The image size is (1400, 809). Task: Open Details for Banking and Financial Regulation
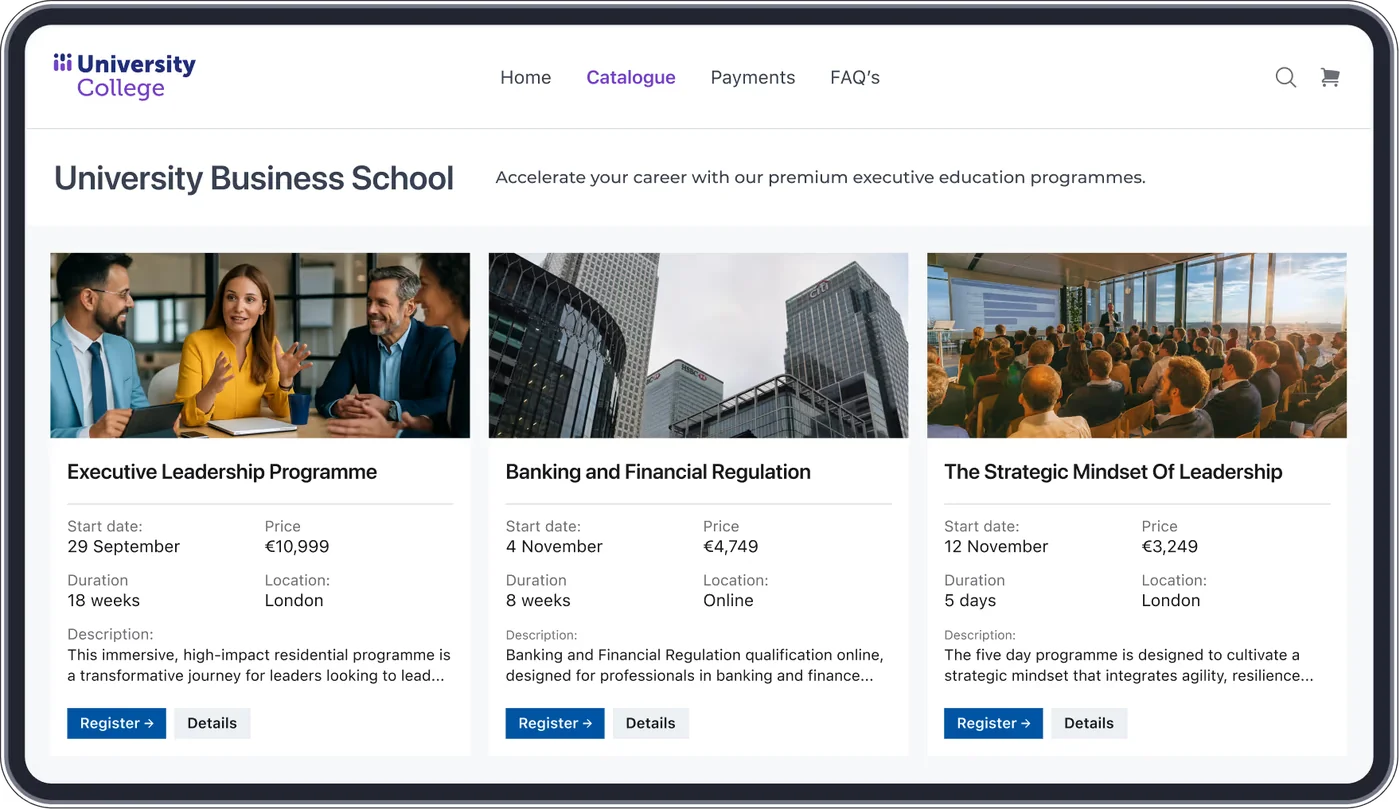(650, 723)
